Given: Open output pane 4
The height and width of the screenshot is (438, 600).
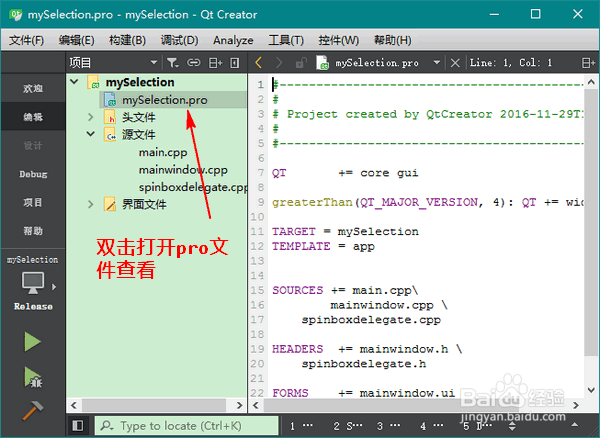Looking at the screenshot, I should tap(432, 426).
